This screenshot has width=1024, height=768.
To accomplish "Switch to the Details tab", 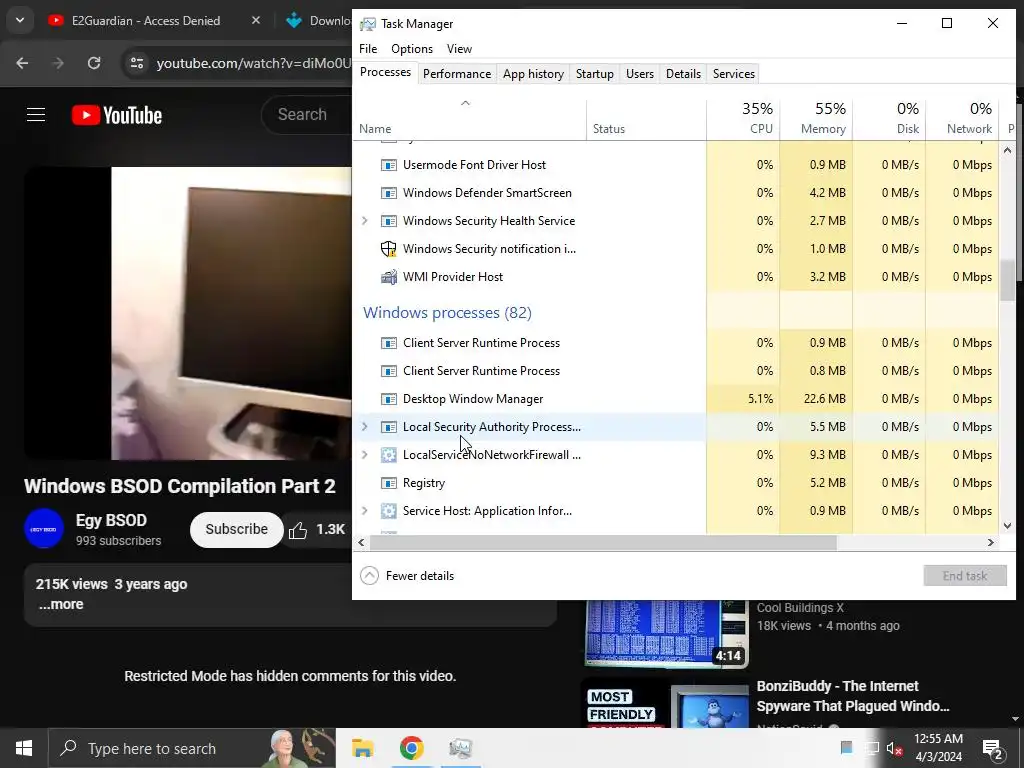I will coord(683,74).
